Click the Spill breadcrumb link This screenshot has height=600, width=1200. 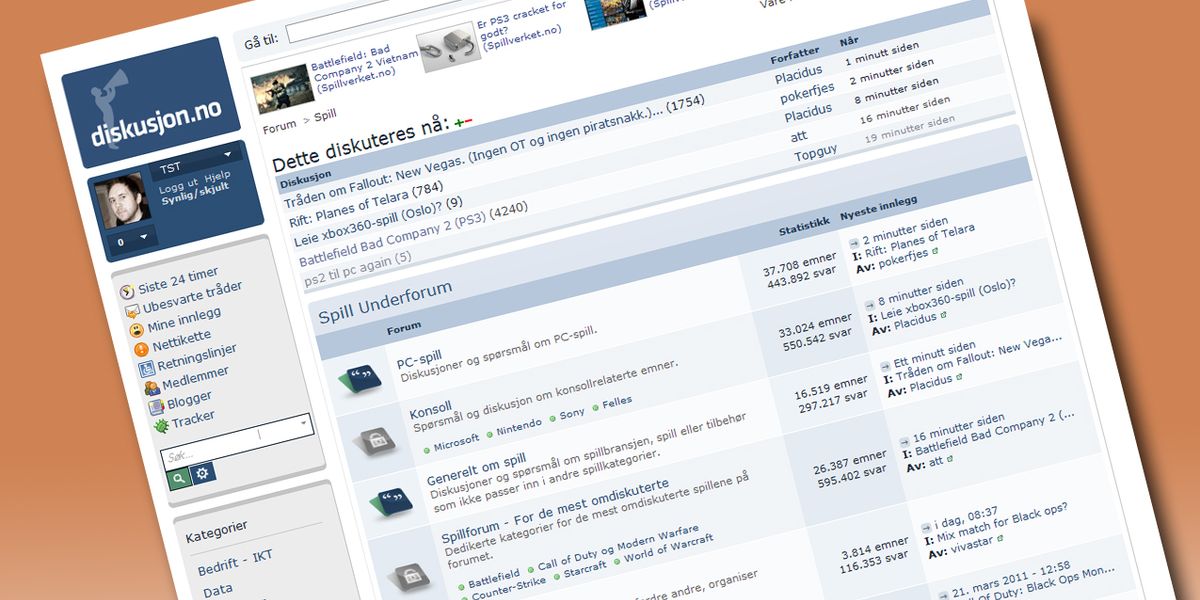[x=325, y=116]
